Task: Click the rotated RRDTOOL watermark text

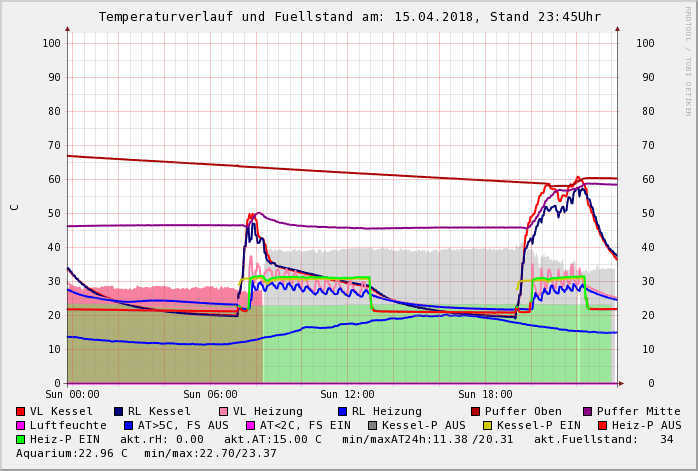Action: point(688,60)
